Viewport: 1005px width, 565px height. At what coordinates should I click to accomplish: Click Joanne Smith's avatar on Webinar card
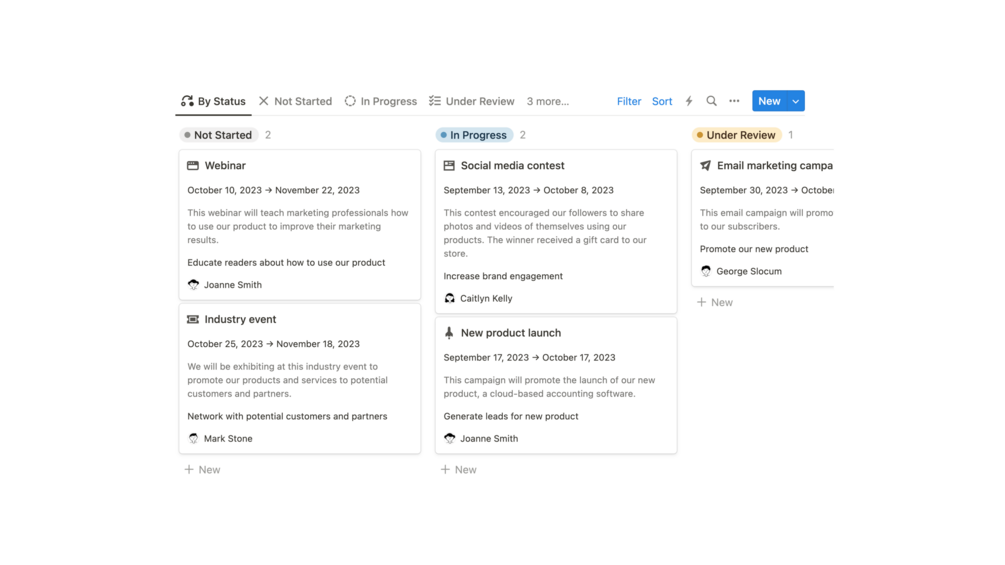(194, 284)
